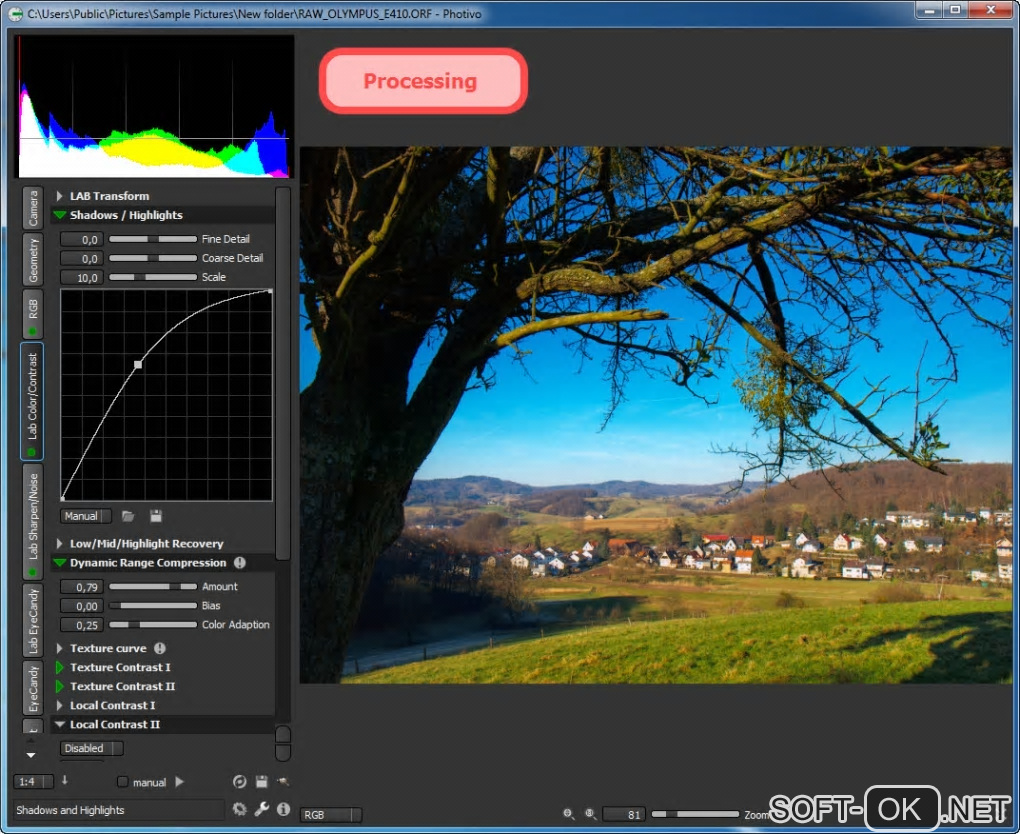Select the Lab Color/Contrast tab

33,401
